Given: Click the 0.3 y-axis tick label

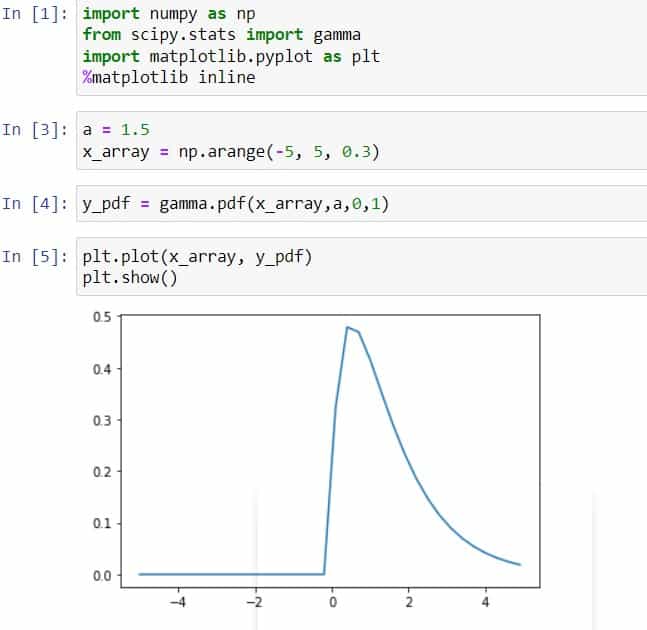Looking at the screenshot, I should (102, 420).
